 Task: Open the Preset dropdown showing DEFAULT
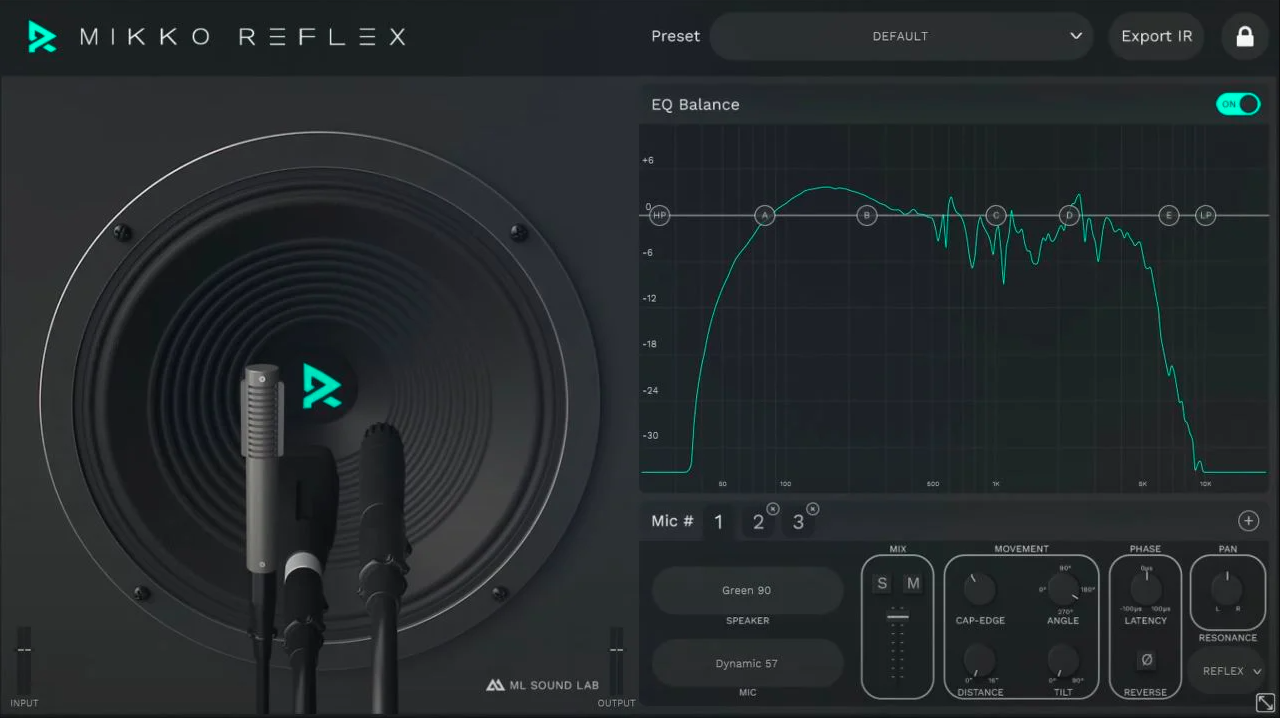pyautogui.click(x=901, y=37)
